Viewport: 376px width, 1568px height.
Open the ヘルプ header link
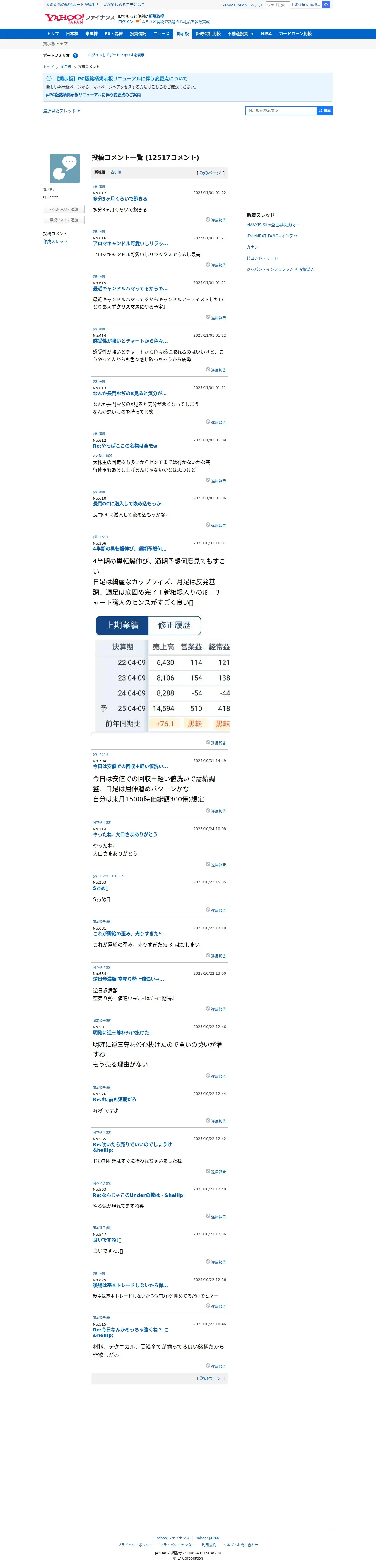click(x=257, y=5)
